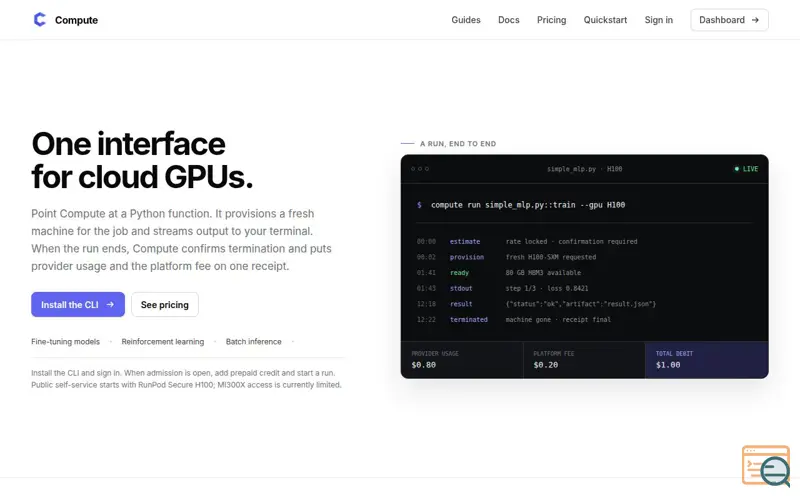Image resolution: width=800 pixels, height=500 pixels.
Task: Select the Reinforcement learning label
Action: (x=163, y=342)
